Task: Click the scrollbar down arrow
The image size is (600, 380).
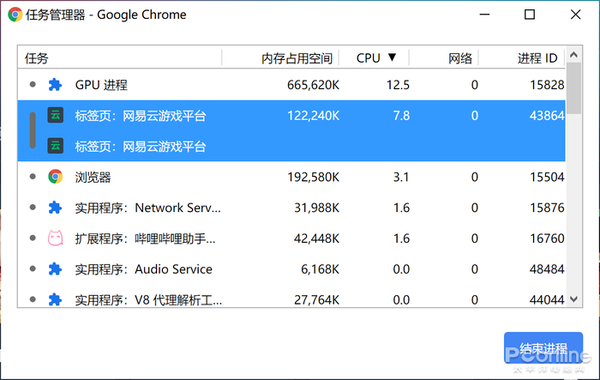Action: pyautogui.click(x=574, y=299)
